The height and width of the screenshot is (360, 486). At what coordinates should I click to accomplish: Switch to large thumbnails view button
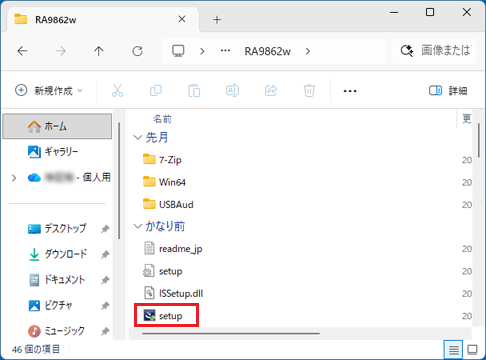pos(472,350)
